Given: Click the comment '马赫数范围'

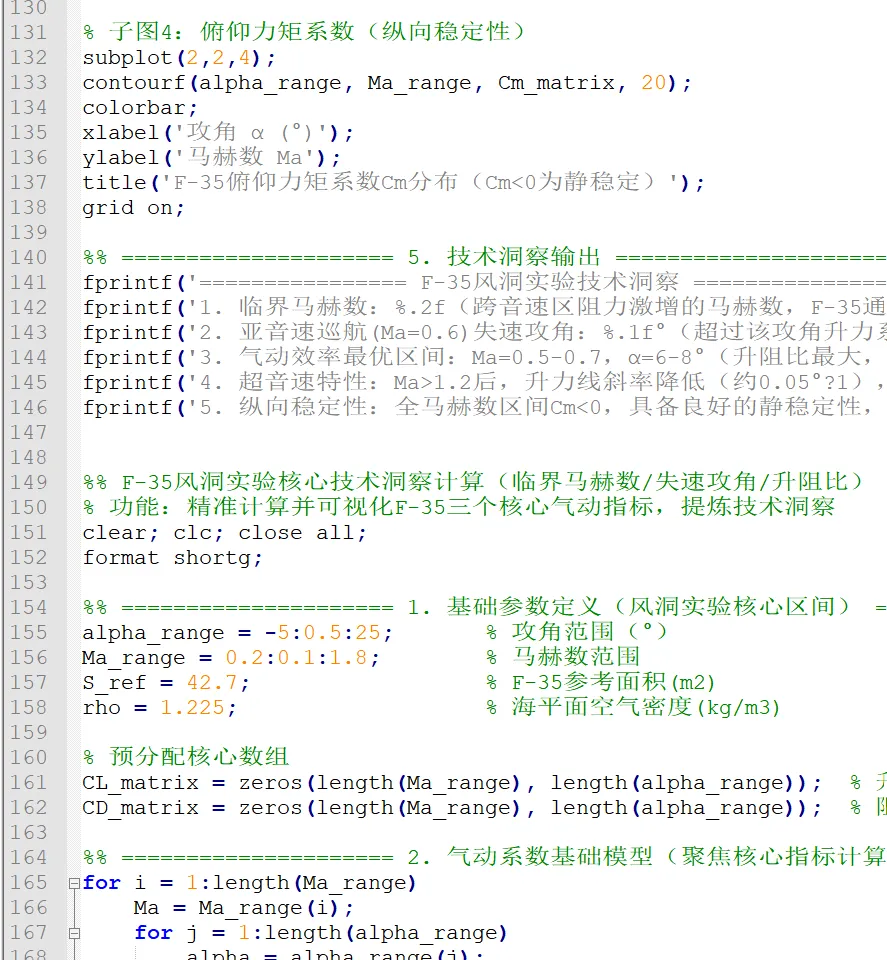Looking at the screenshot, I should (563, 657).
